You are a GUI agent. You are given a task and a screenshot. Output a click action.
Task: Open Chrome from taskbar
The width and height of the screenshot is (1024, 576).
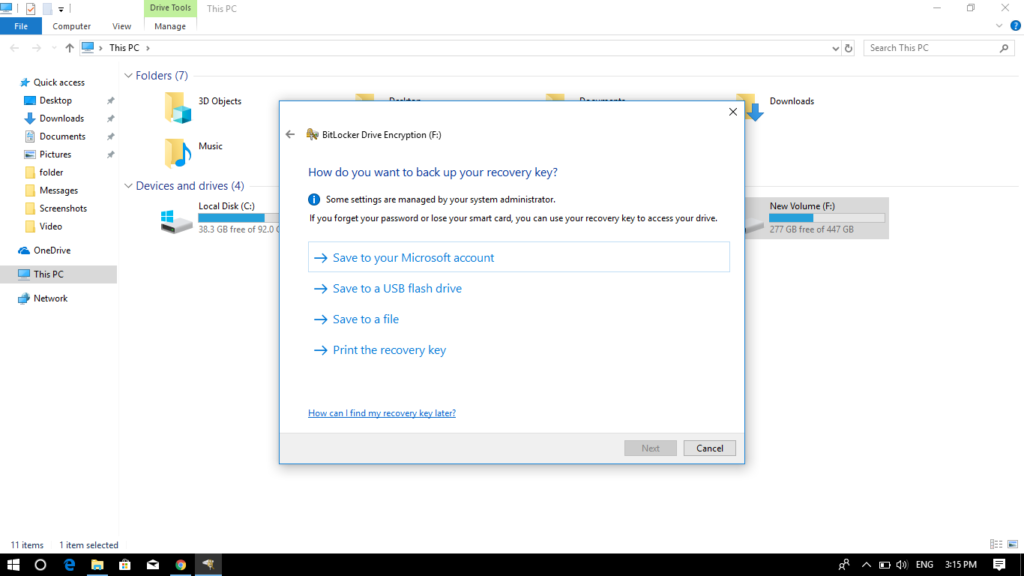[181, 565]
